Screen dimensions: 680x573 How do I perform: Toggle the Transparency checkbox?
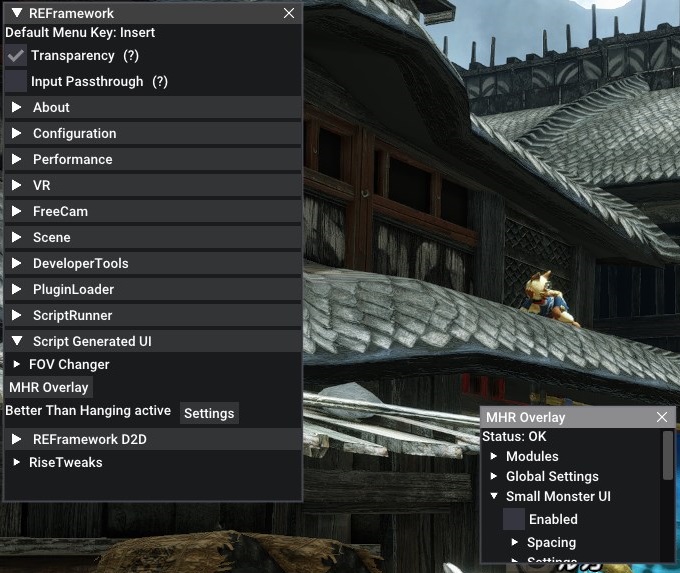(x=16, y=56)
